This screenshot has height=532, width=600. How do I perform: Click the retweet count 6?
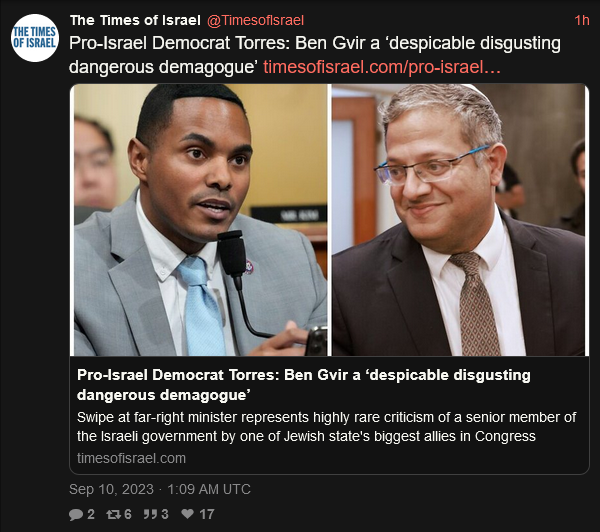128,514
